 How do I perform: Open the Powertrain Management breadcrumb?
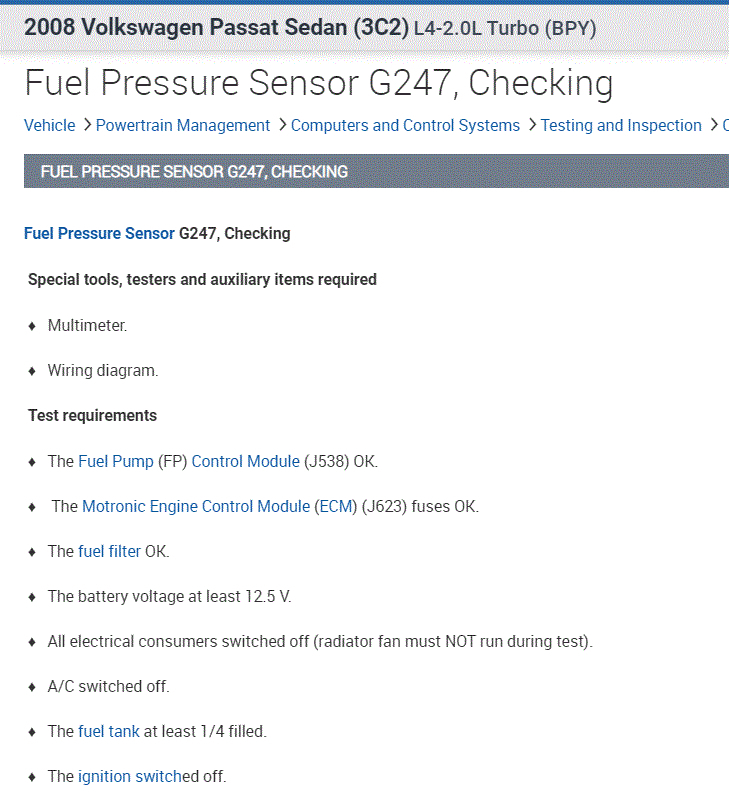(x=183, y=125)
